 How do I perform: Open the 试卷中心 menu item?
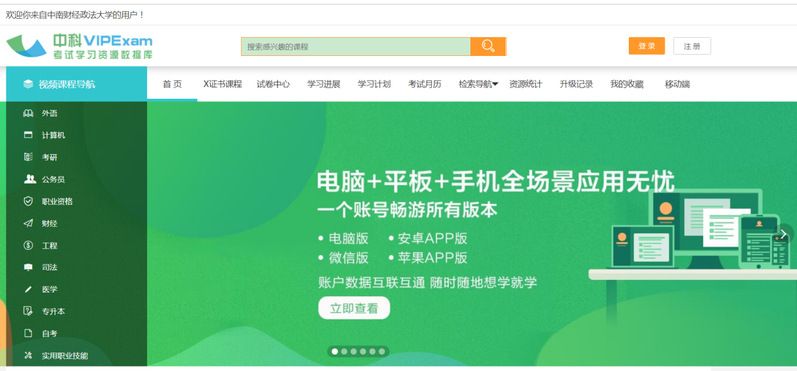273,84
